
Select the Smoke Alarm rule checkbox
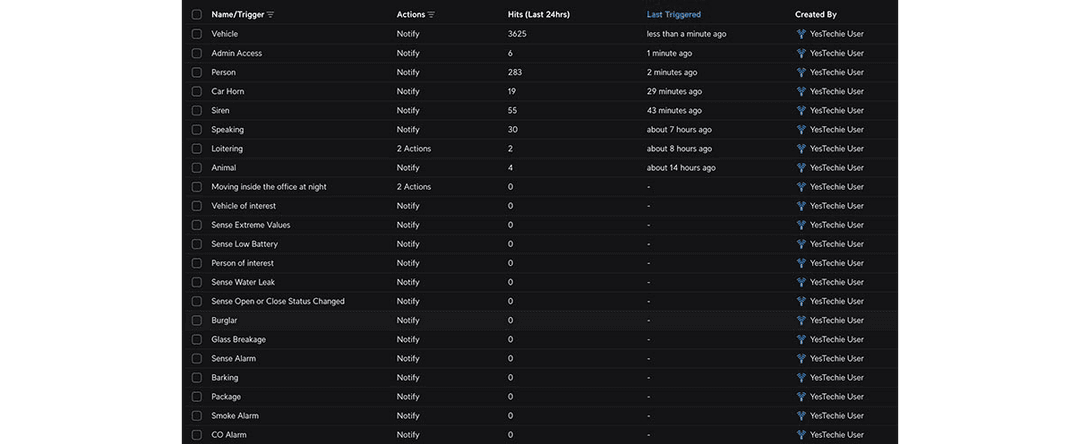point(197,416)
